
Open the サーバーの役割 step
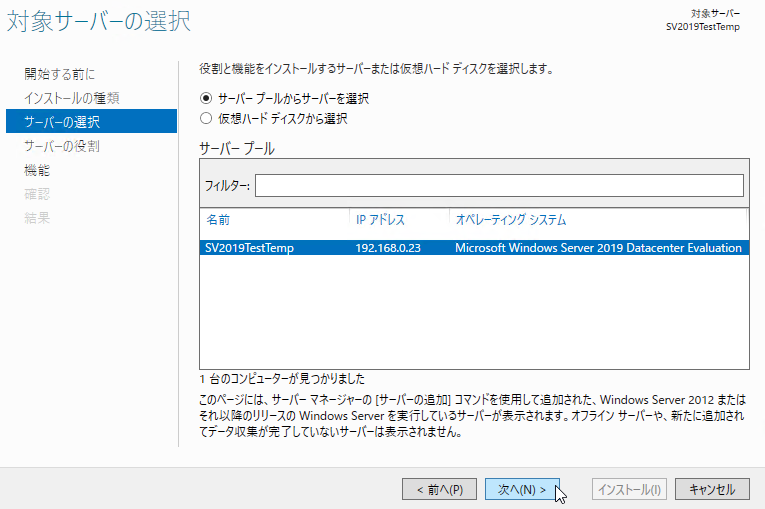point(62,146)
